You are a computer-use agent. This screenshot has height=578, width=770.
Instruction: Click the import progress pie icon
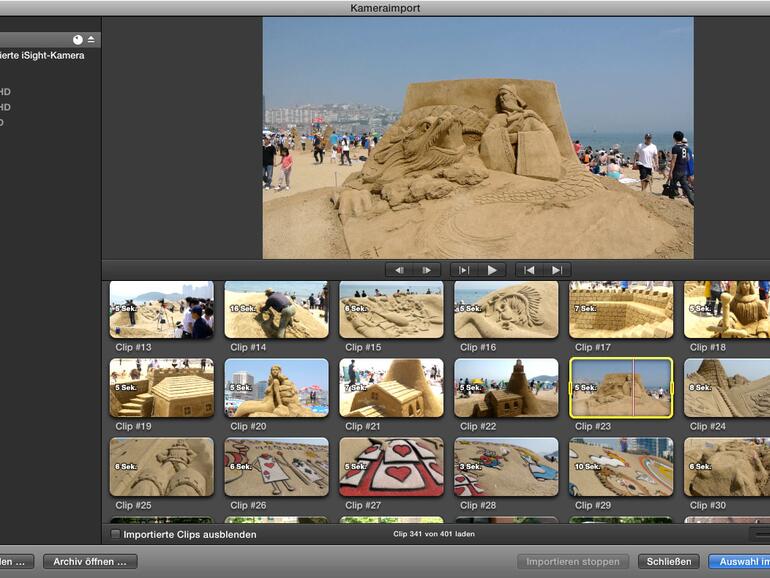point(78,40)
